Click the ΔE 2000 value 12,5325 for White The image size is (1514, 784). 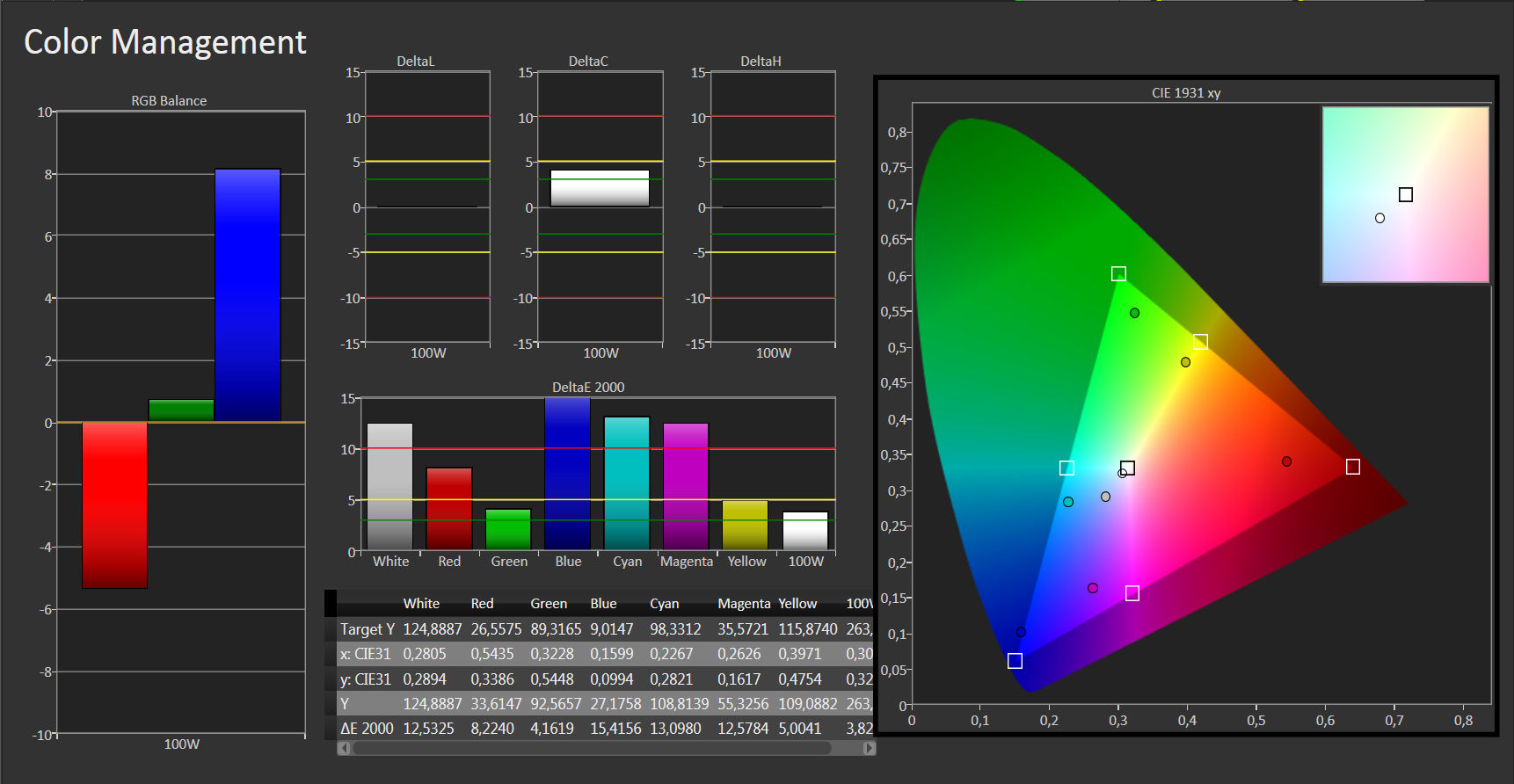(428, 729)
